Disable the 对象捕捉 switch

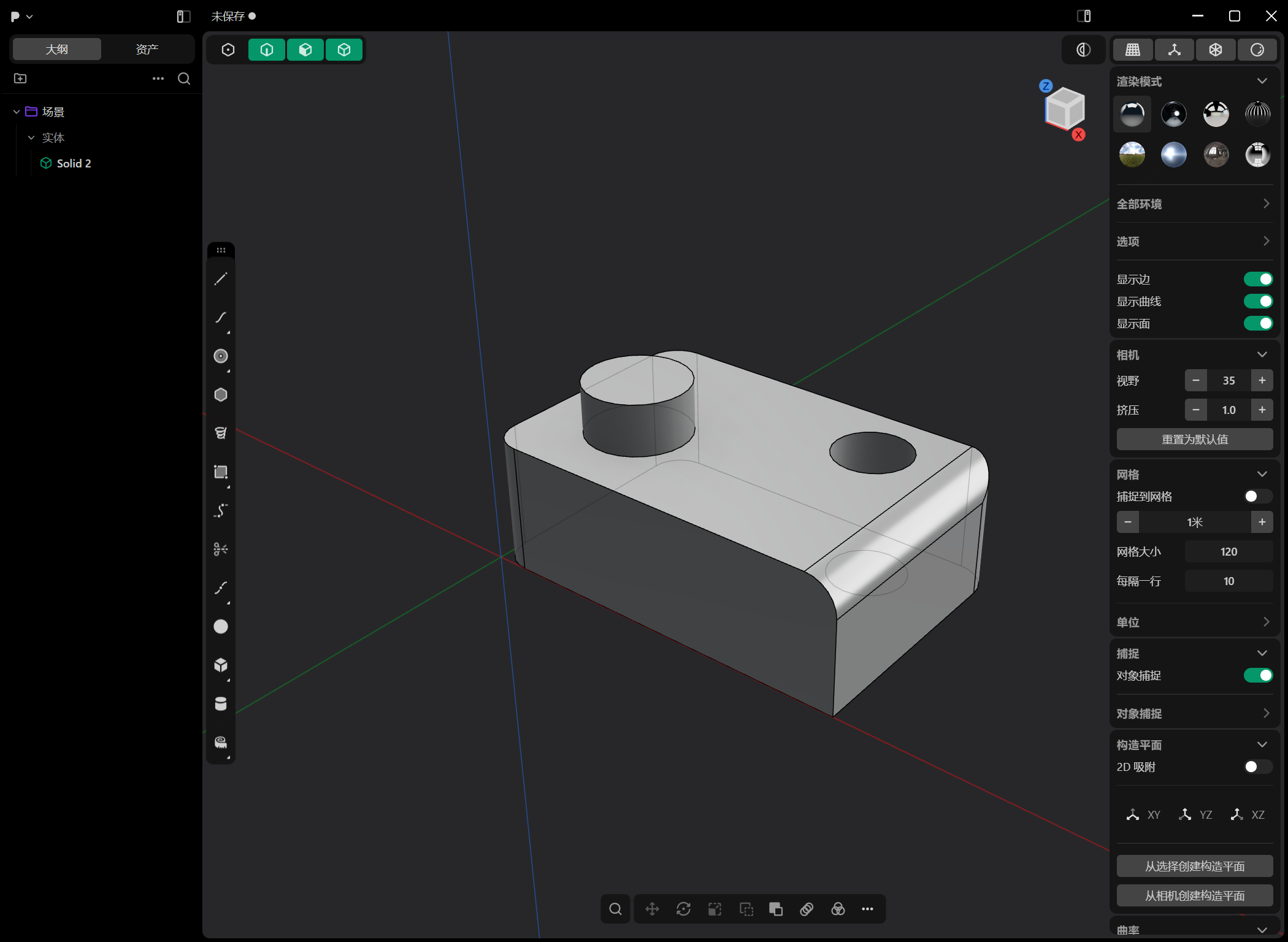pyautogui.click(x=1258, y=676)
